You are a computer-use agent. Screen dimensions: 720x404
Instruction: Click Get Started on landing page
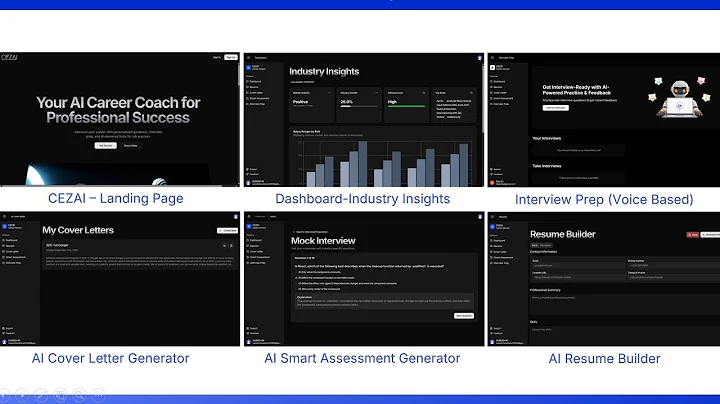pos(106,146)
